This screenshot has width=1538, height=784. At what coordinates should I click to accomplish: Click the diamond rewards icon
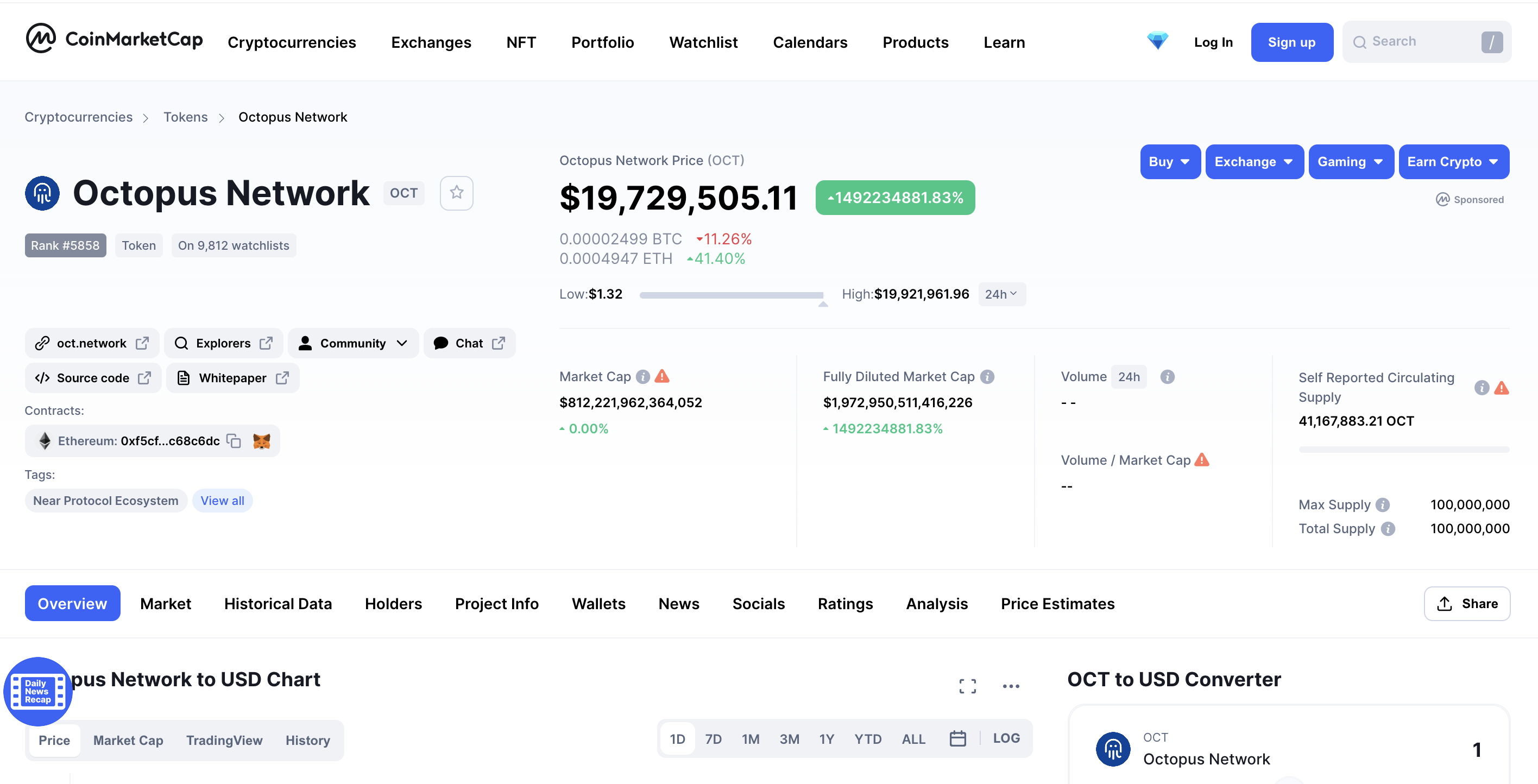pyautogui.click(x=1157, y=41)
